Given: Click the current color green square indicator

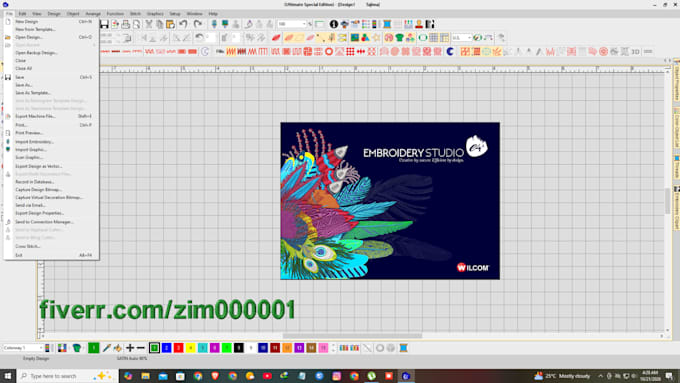Looking at the screenshot, I should coord(94,348).
